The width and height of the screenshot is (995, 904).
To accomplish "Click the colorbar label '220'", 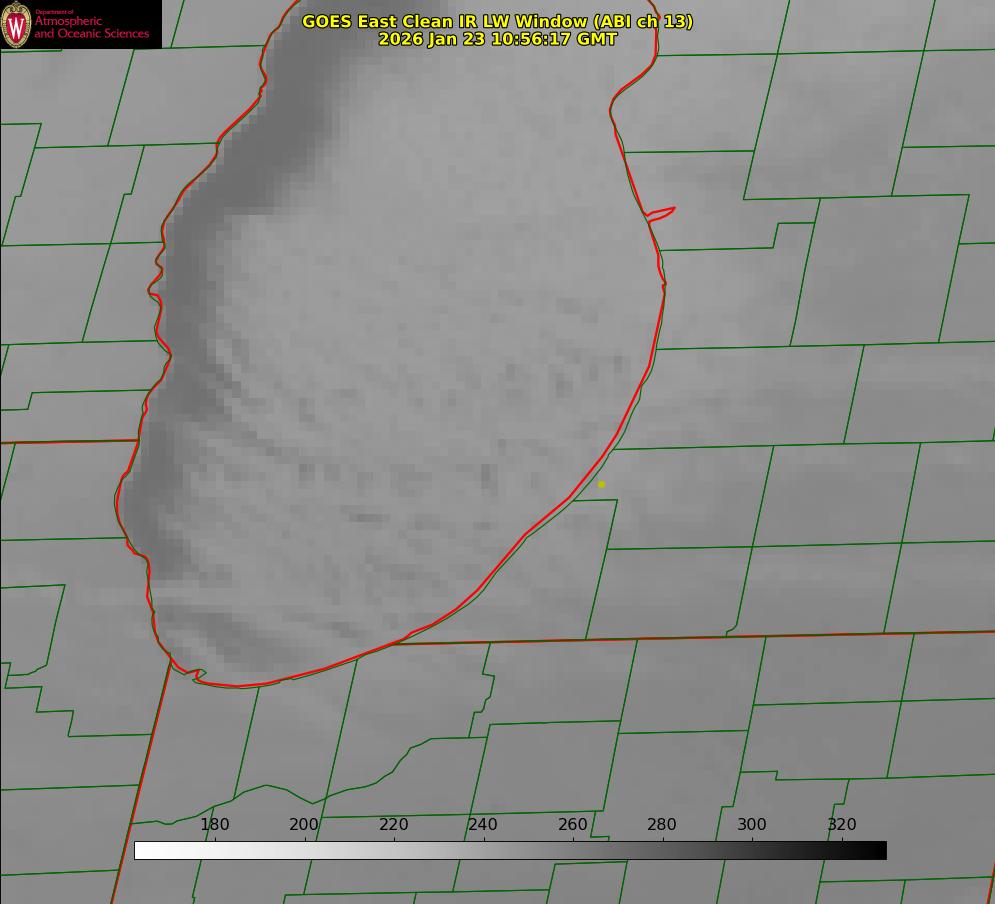I will click(x=393, y=824).
